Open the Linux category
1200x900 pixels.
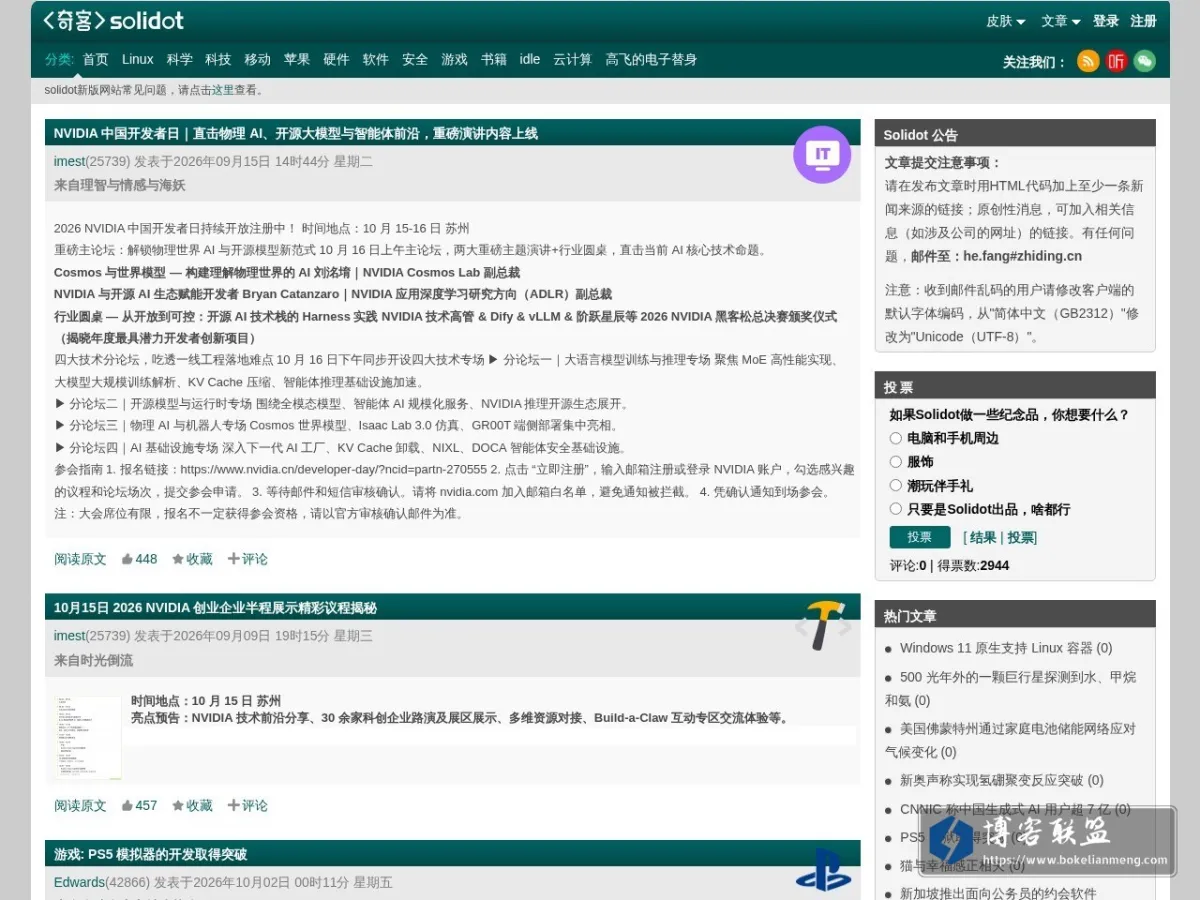(138, 59)
